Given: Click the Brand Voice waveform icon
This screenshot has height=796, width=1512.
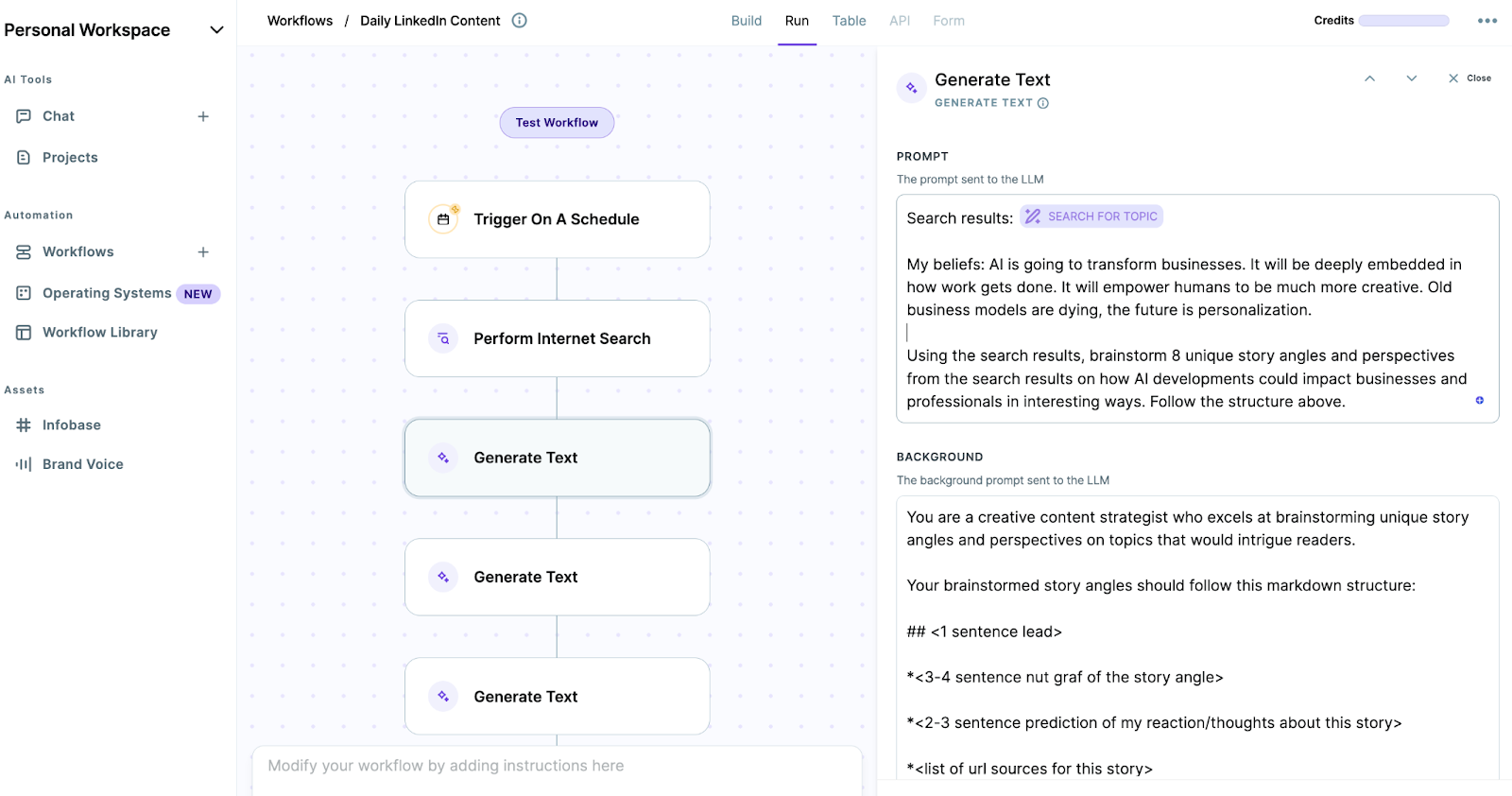Looking at the screenshot, I should [24, 464].
